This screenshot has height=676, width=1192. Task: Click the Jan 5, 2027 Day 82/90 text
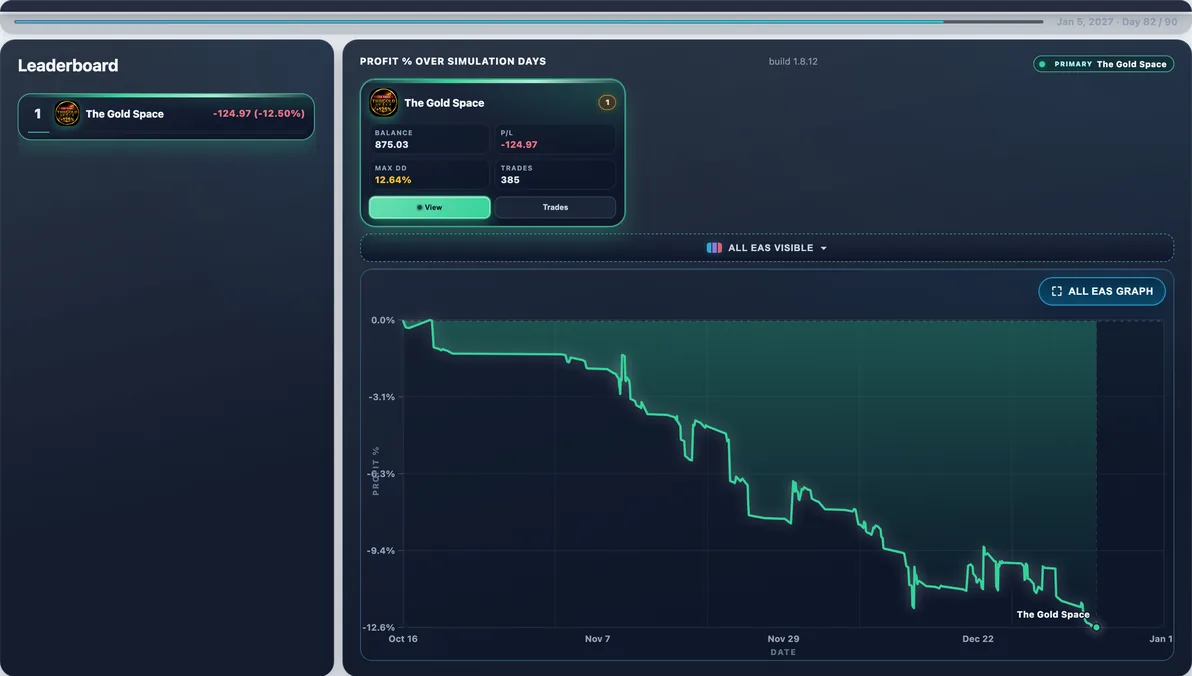(1116, 22)
